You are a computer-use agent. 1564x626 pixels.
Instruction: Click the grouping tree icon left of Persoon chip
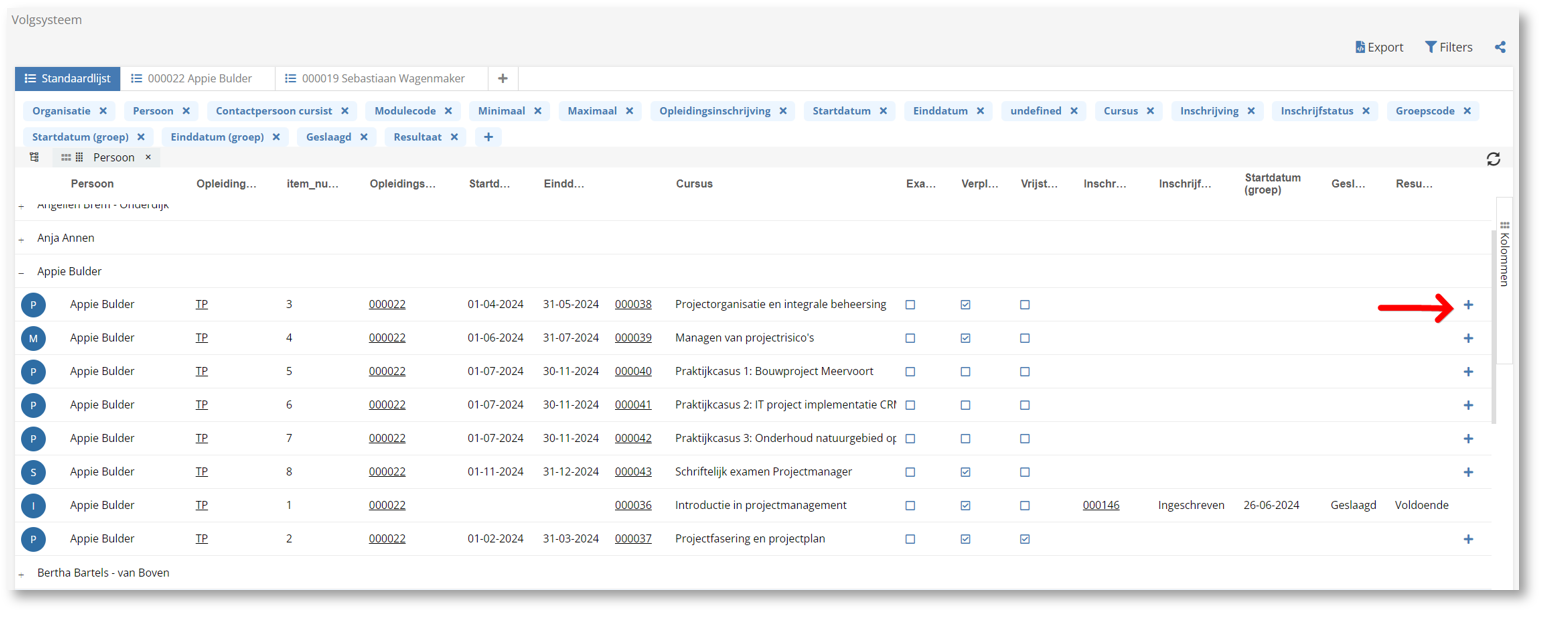coord(34,157)
